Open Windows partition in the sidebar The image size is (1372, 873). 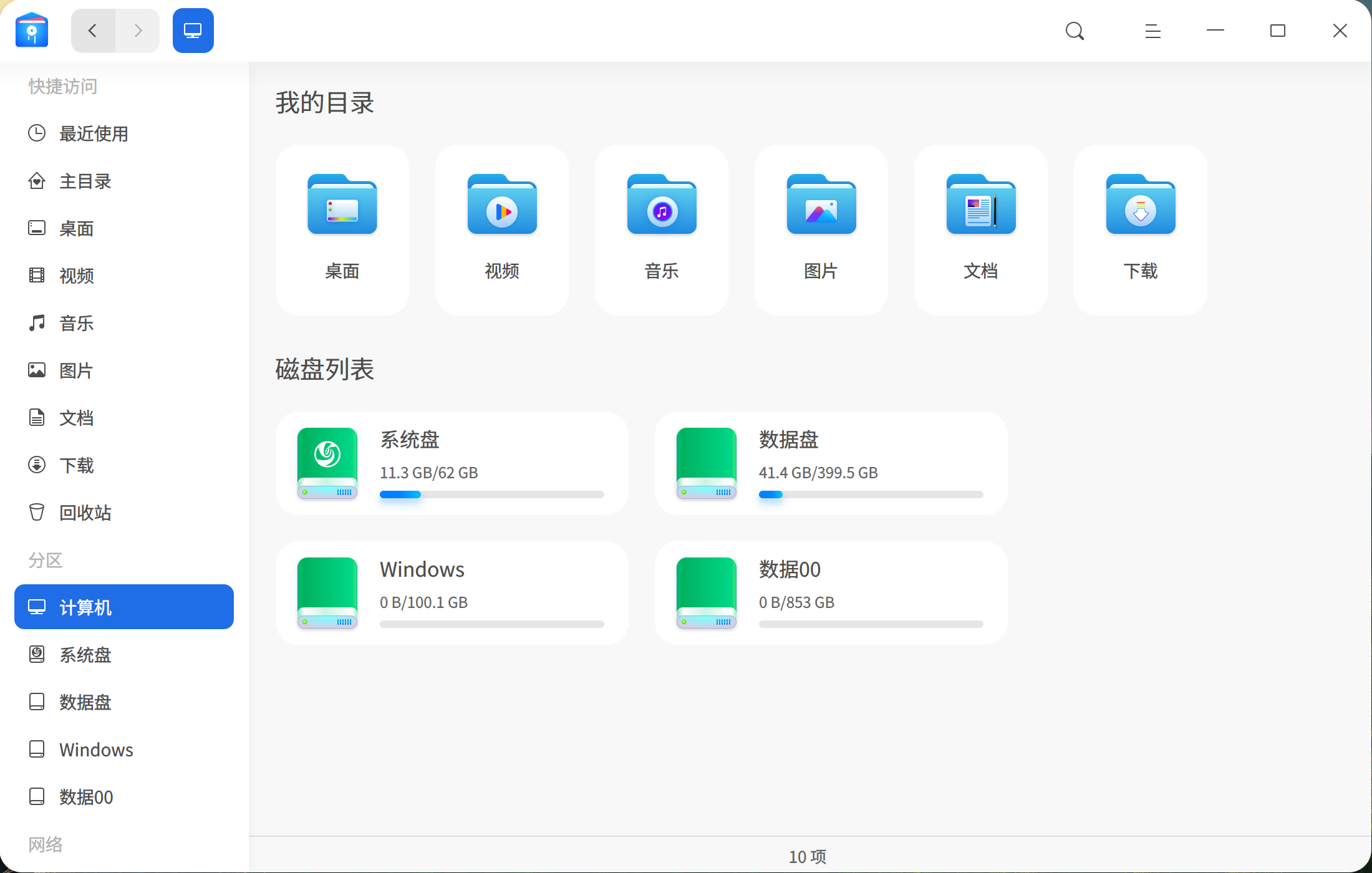pyautogui.click(x=124, y=750)
